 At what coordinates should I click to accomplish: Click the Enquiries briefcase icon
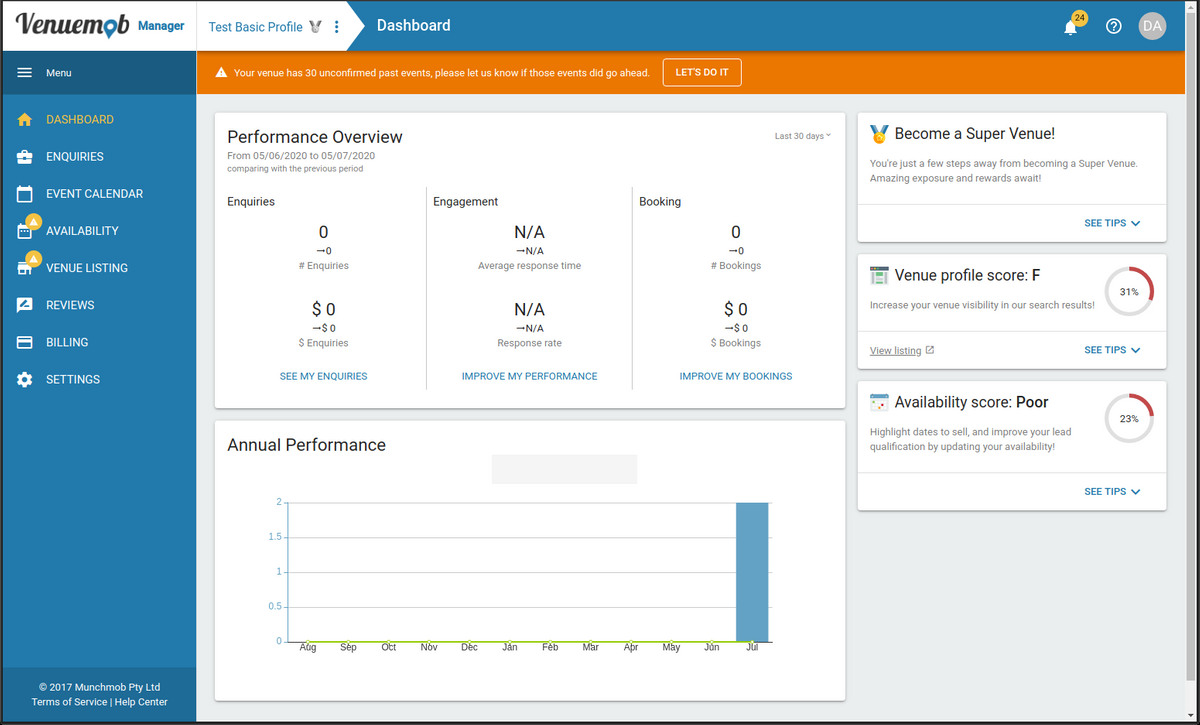tap(25, 157)
